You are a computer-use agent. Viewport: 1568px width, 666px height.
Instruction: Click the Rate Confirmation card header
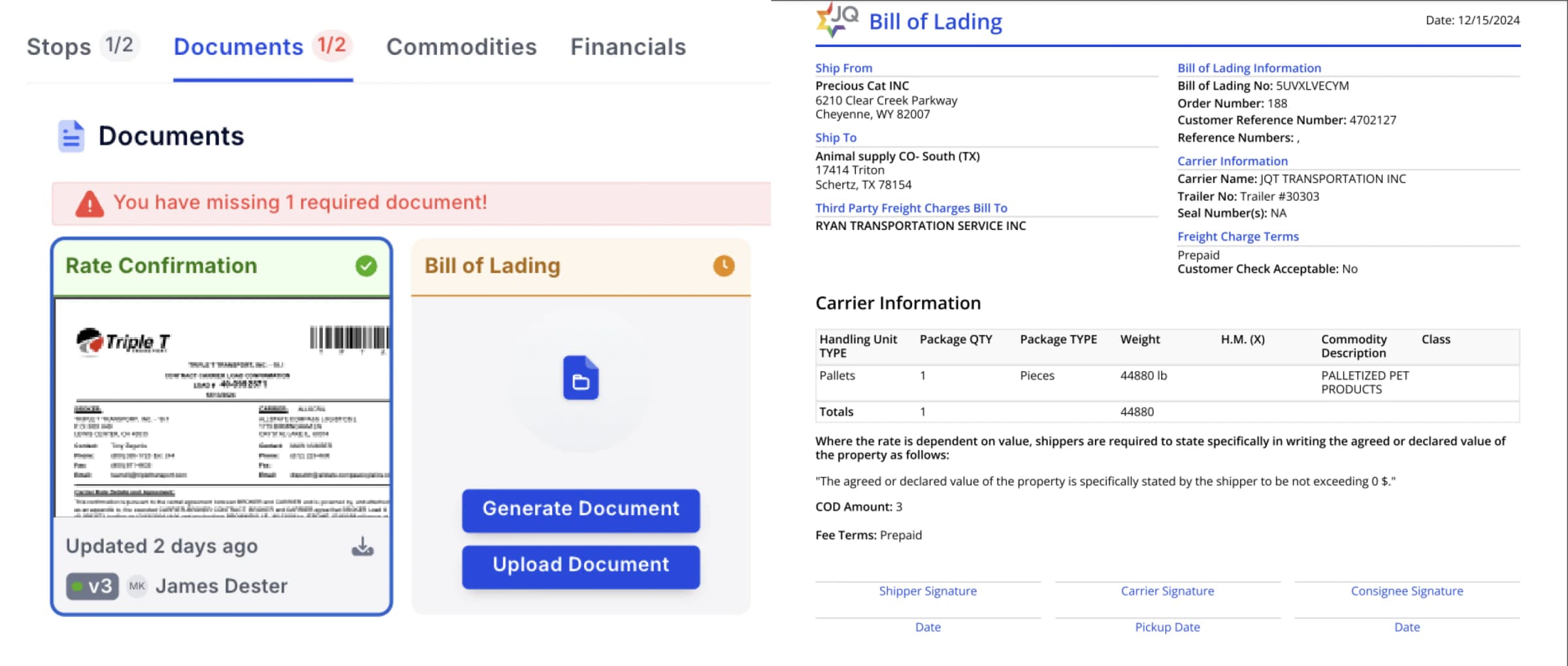click(222, 267)
